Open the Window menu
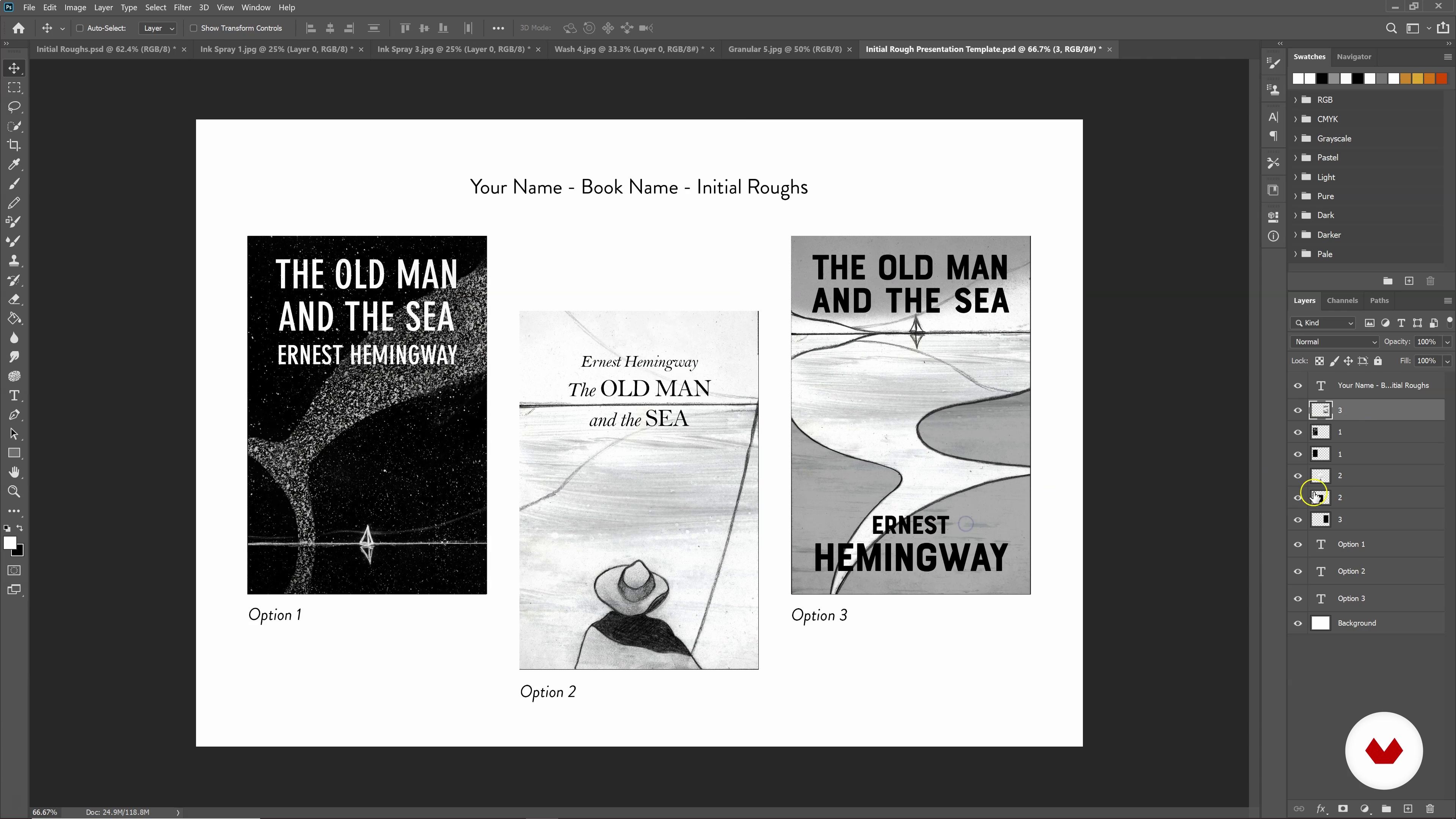 click(256, 7)
